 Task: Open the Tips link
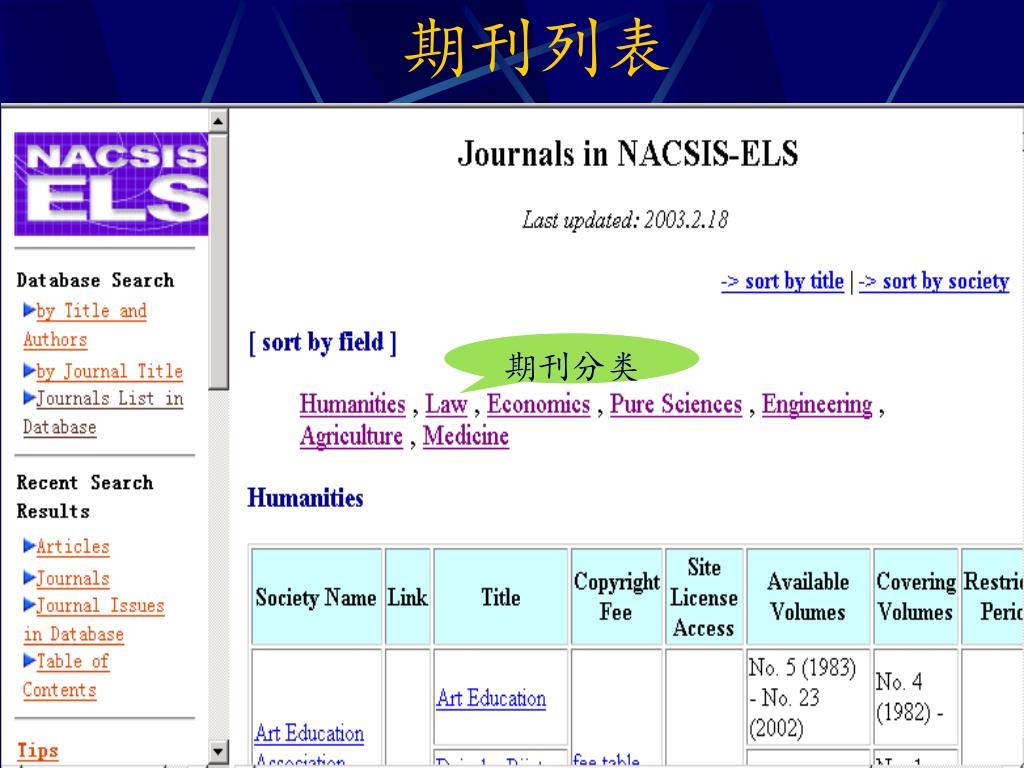point(37,751)
